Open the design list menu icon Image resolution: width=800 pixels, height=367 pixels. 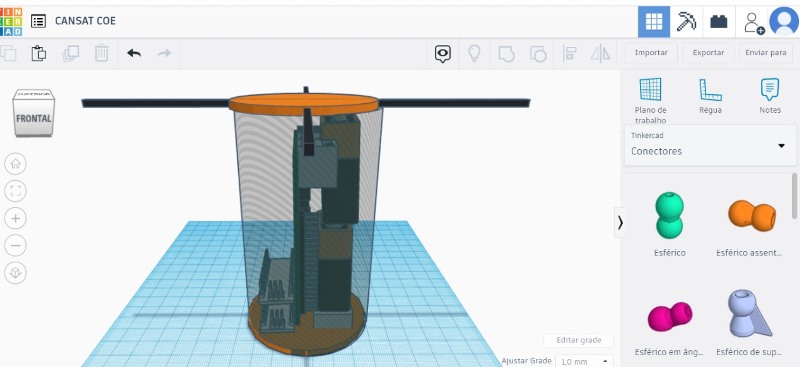tap(38, 21)
